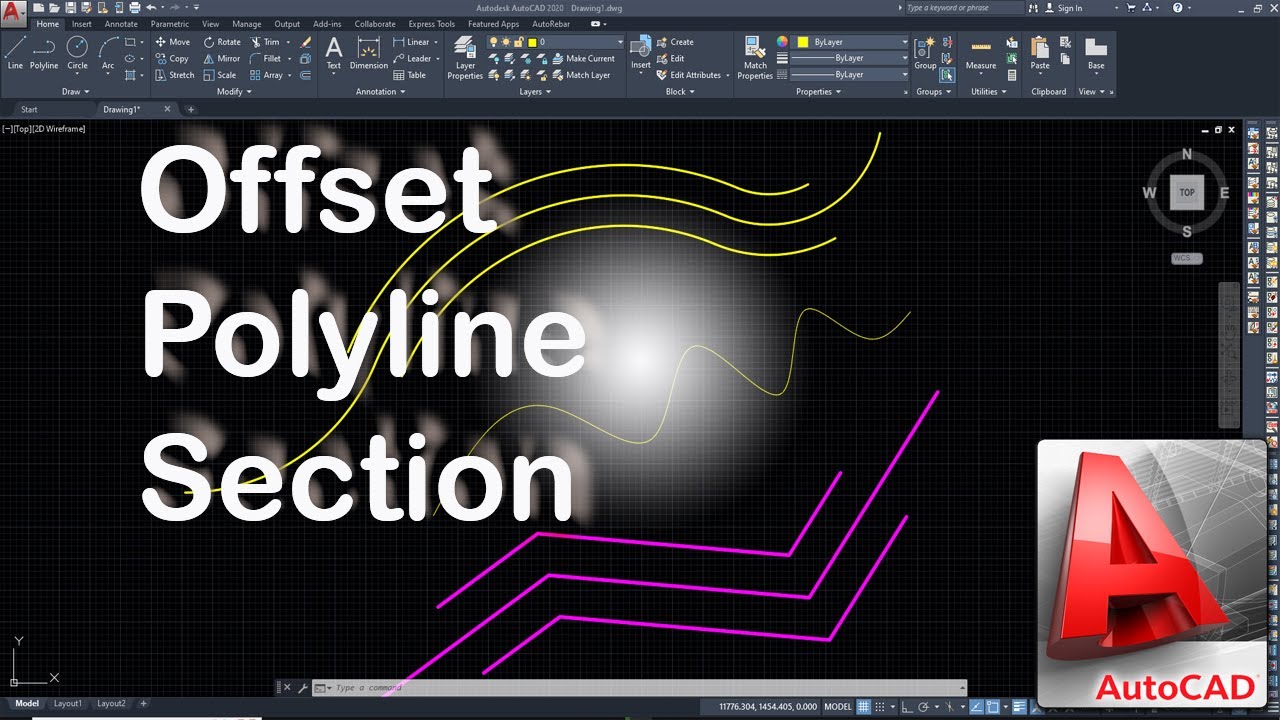The width and height of the screenshot is (1280, 720).
Task: Open the Parametric ribbon tab
Action: [x=170, y=24]
